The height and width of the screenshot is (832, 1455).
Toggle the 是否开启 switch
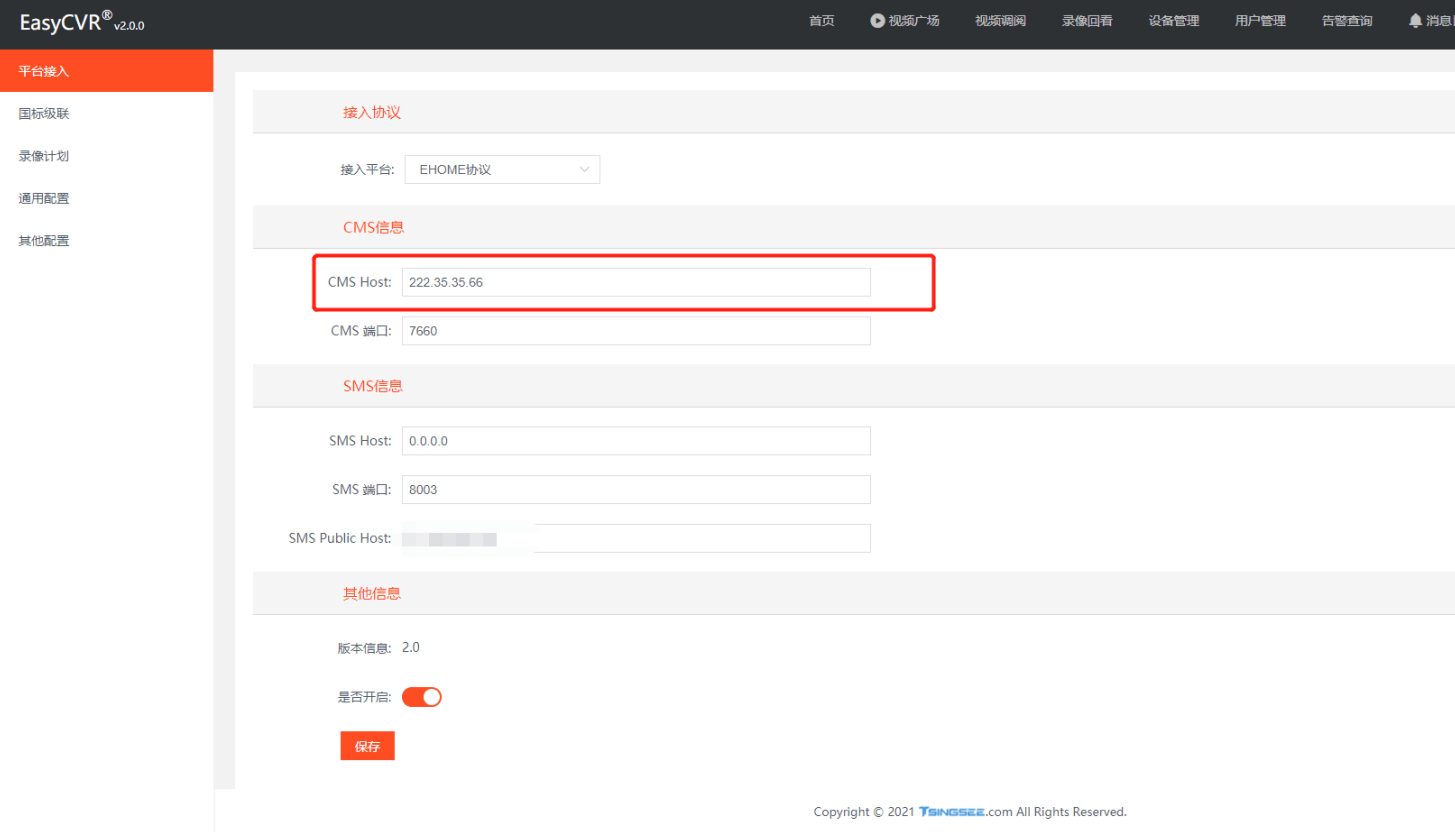(x=421, y=697)
